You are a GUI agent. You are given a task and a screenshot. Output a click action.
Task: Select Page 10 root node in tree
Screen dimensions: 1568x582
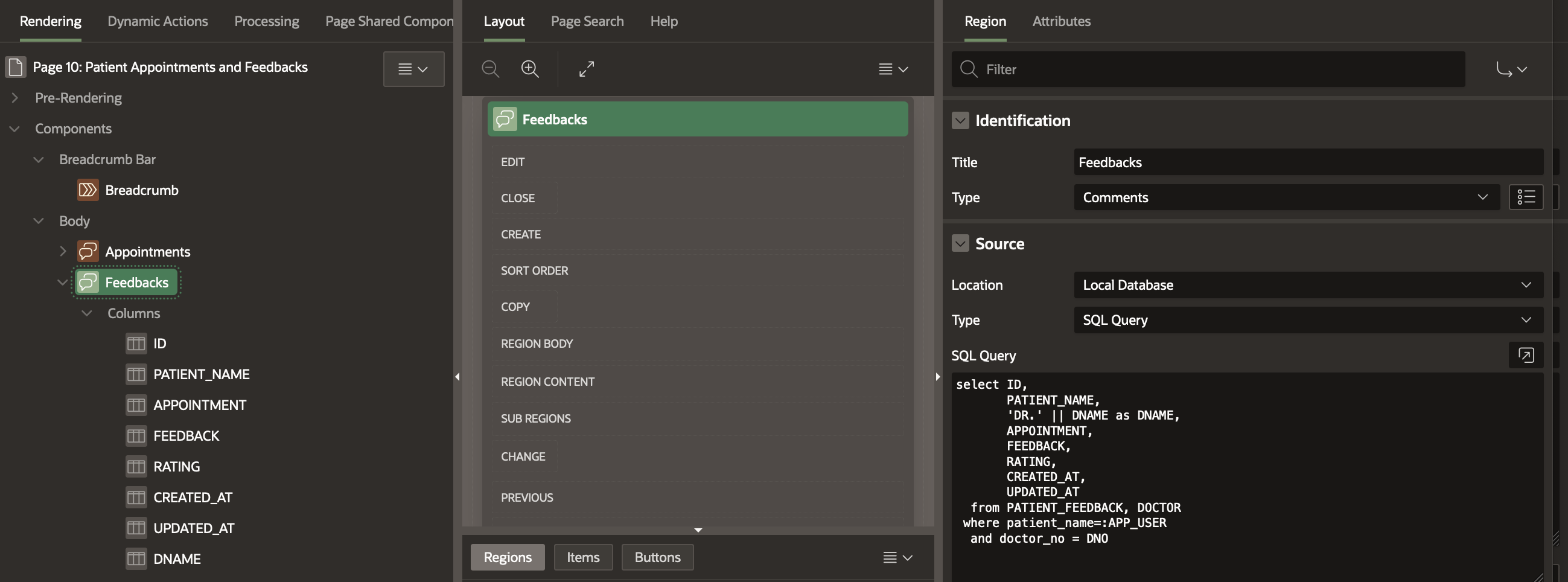(170, 67)
